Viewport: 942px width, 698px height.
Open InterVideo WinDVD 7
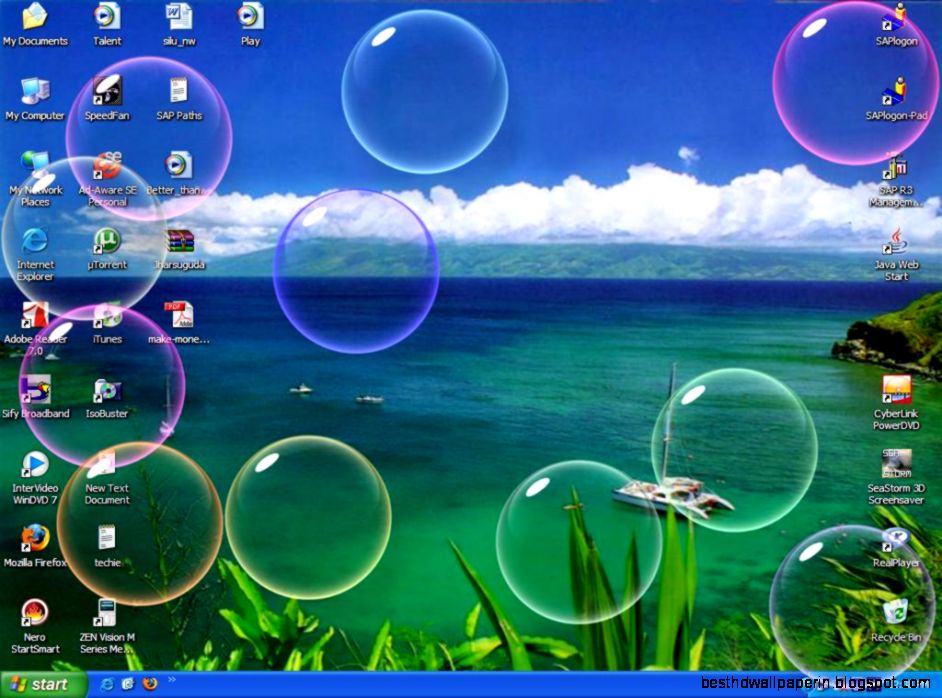pos(37,462)
